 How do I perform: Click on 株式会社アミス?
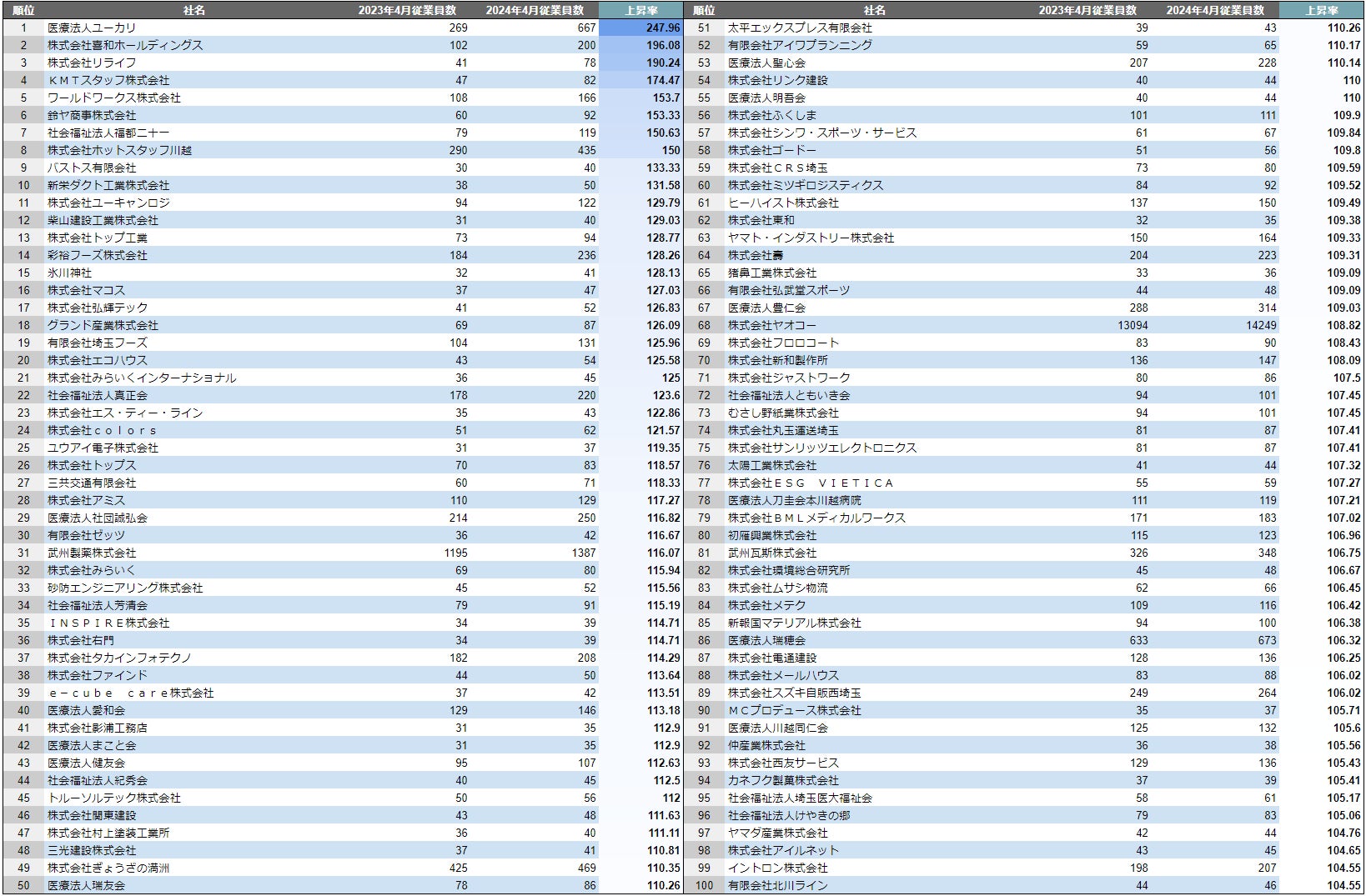click(86, 500)
